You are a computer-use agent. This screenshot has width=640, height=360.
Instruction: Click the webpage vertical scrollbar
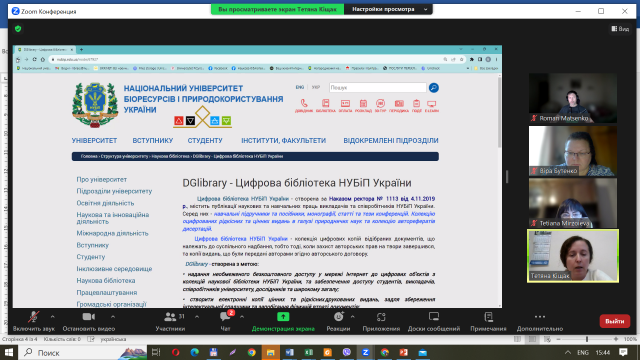500,111
